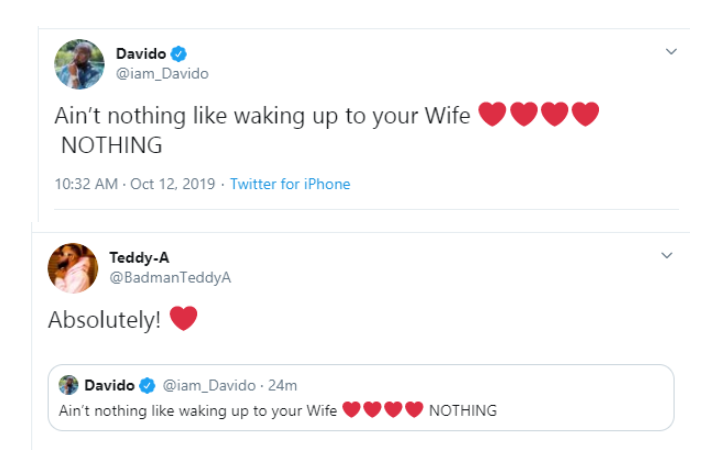The width and height of the screenshot is (720, 472).
Task: Visit the @BadmanTeddyA handle link
Action: tap(170, 277)
